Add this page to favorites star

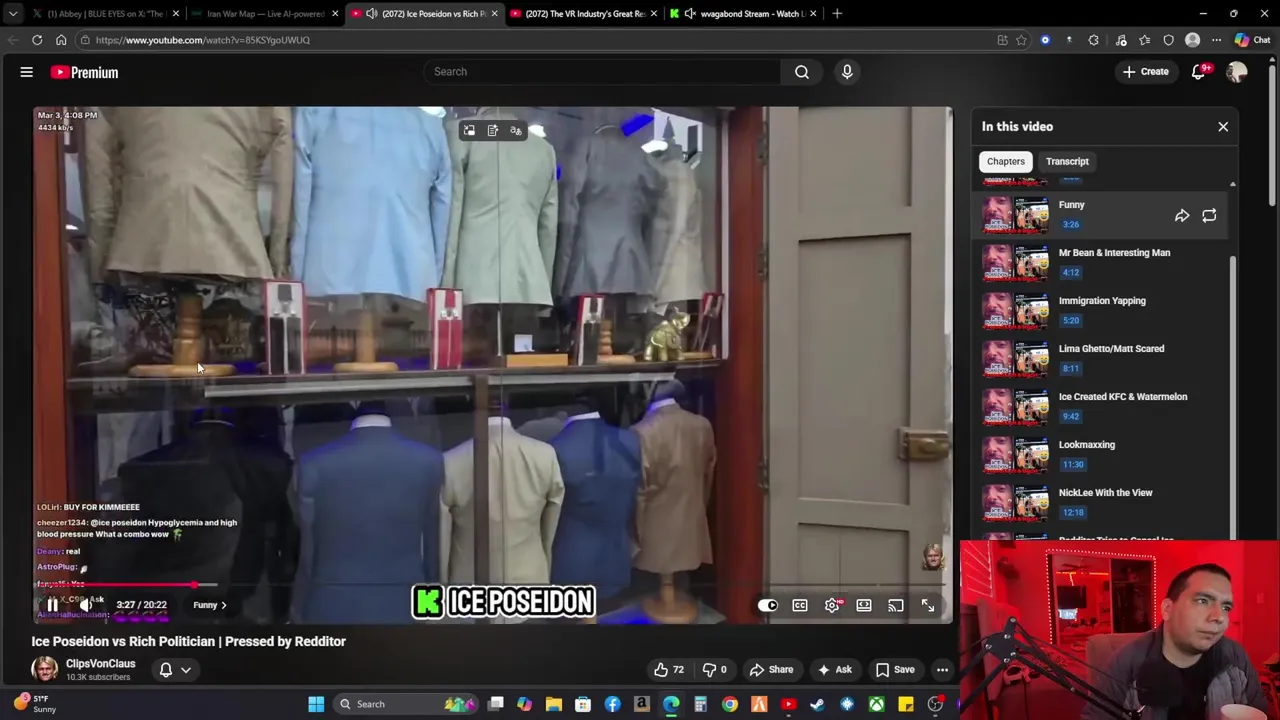click(1021, 40)
